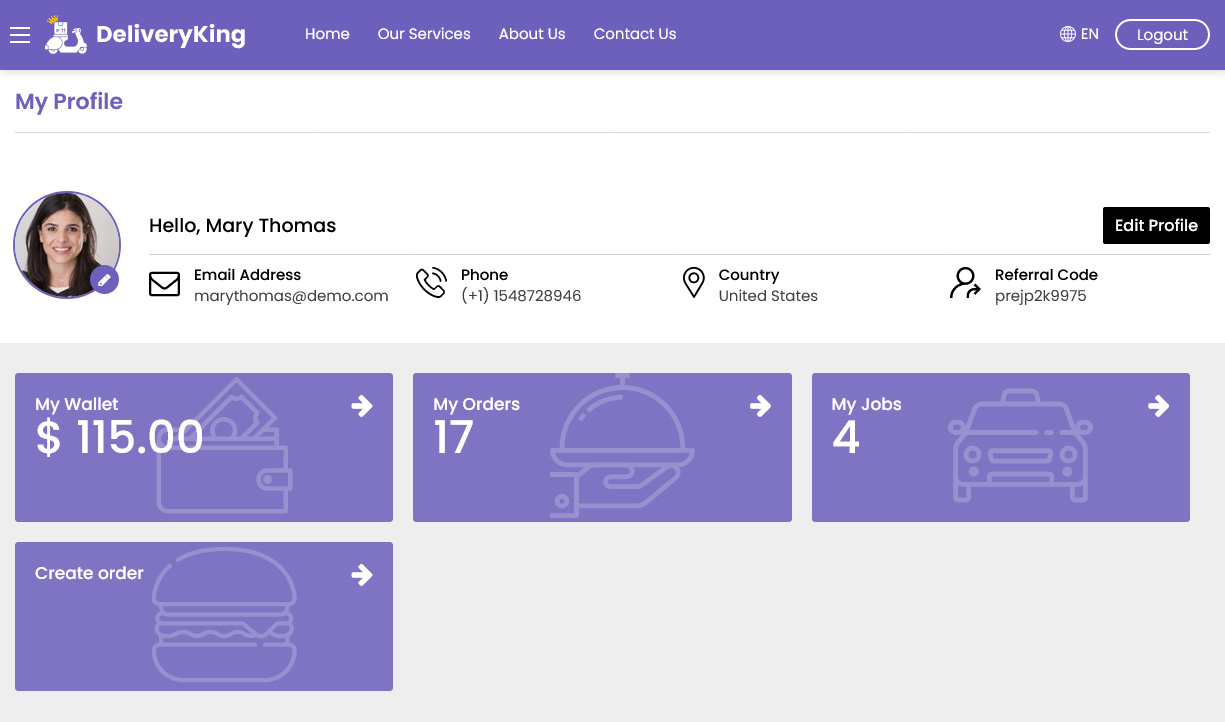This screenshot has width=1225, height=722.
Task: Click the serving cloche illustration
Action: click(622, 446)
